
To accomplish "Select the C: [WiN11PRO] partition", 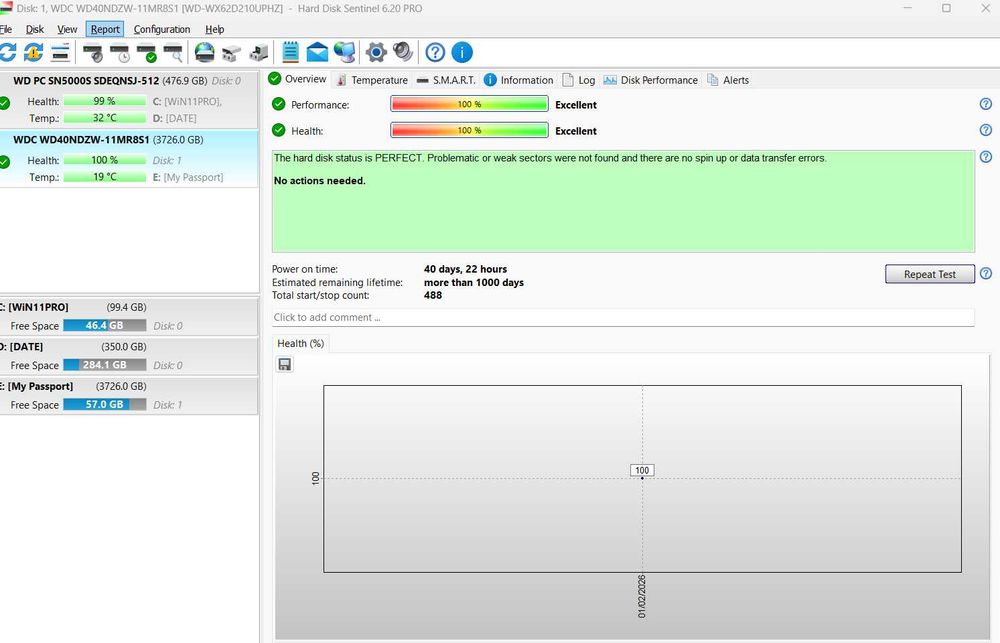I will (129, 316).
